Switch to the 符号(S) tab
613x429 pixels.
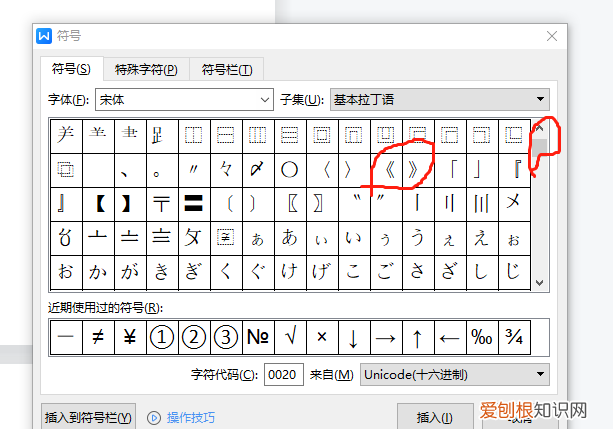[71, 69]
